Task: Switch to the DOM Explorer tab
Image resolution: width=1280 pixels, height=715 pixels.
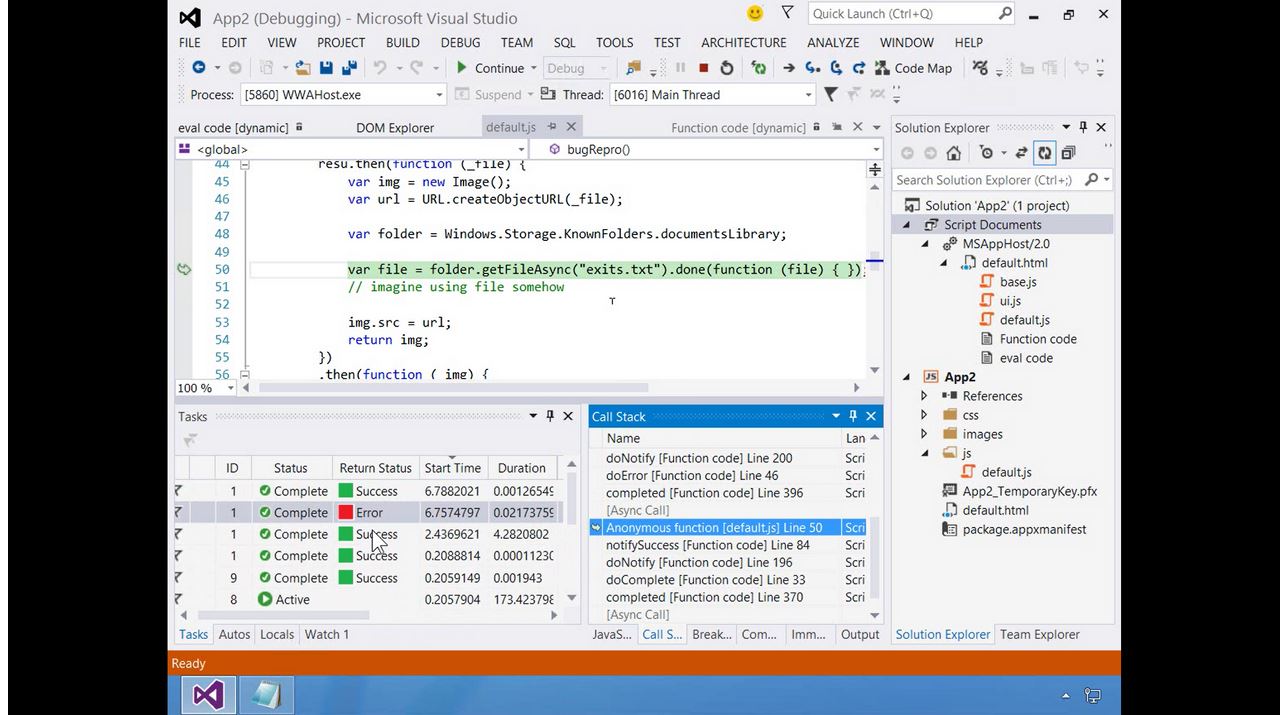Action: [x=395, y=128]
